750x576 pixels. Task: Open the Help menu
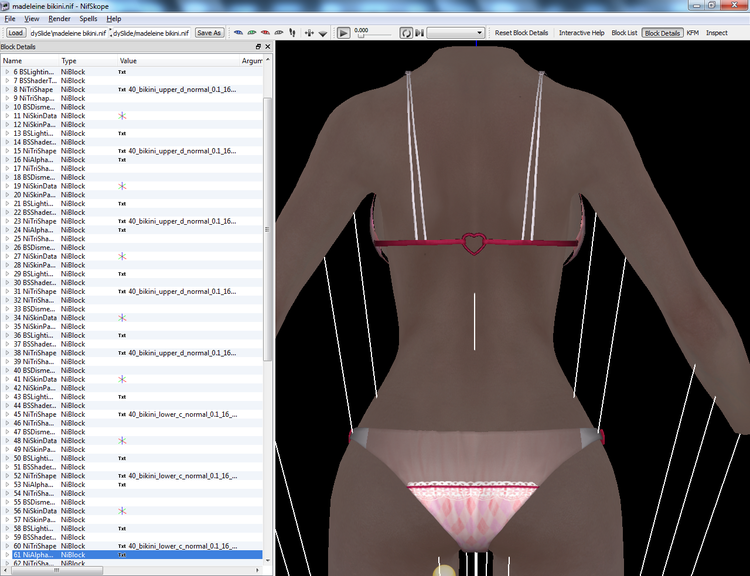pos(113,19)
